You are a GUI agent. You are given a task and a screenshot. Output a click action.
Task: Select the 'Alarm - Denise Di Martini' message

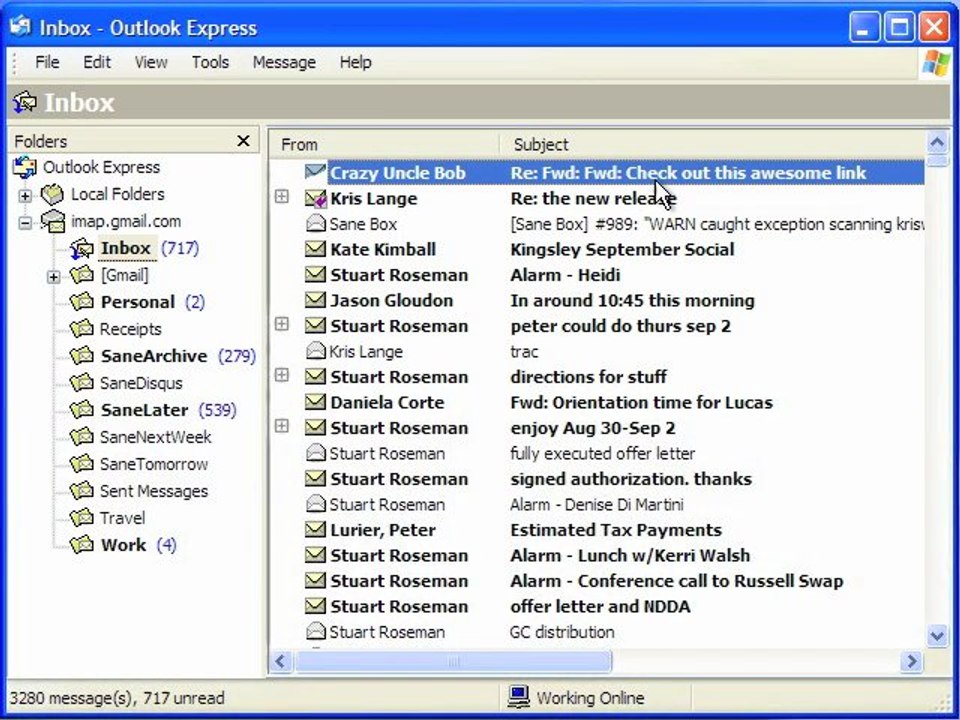tap(596, 504)
